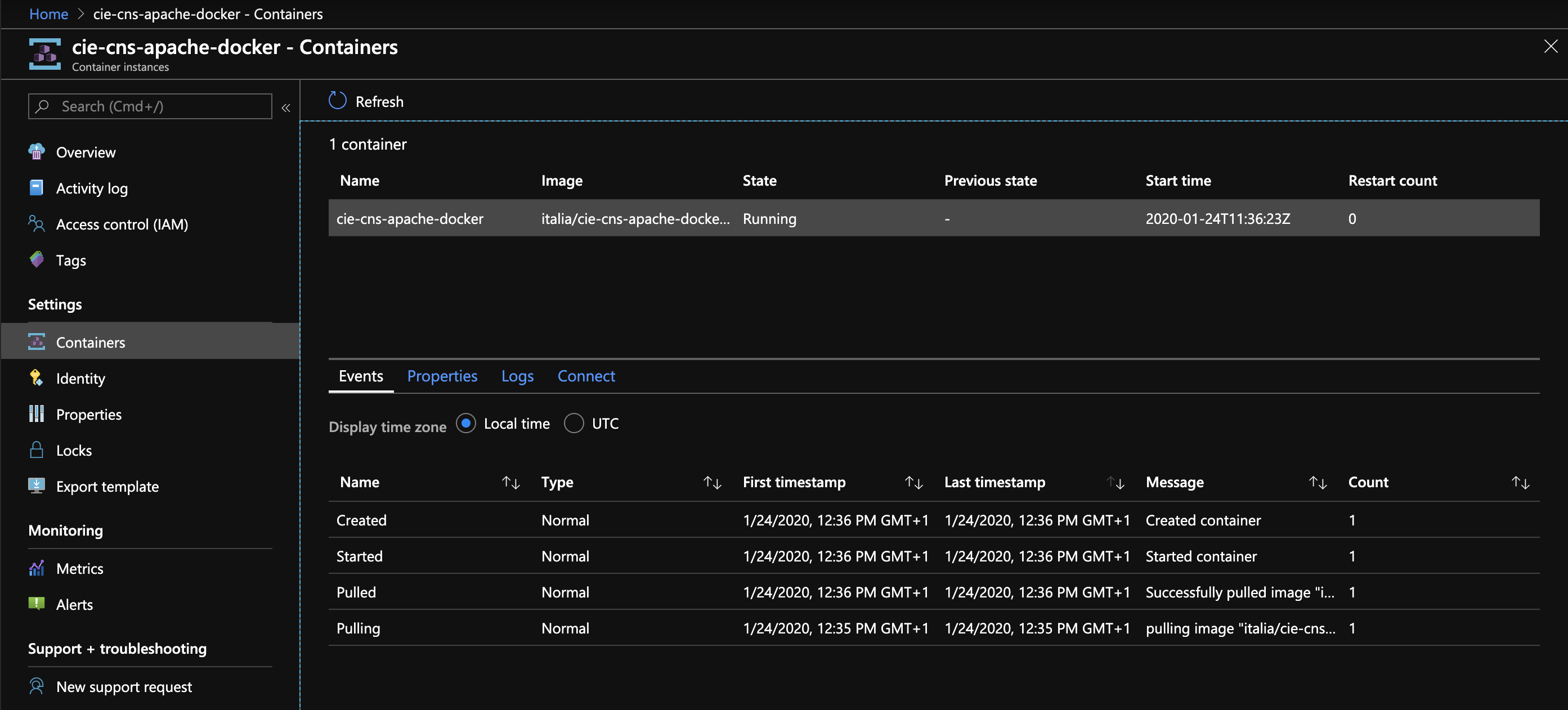
Task: Open the Connect tab
Action: (586, 376)
